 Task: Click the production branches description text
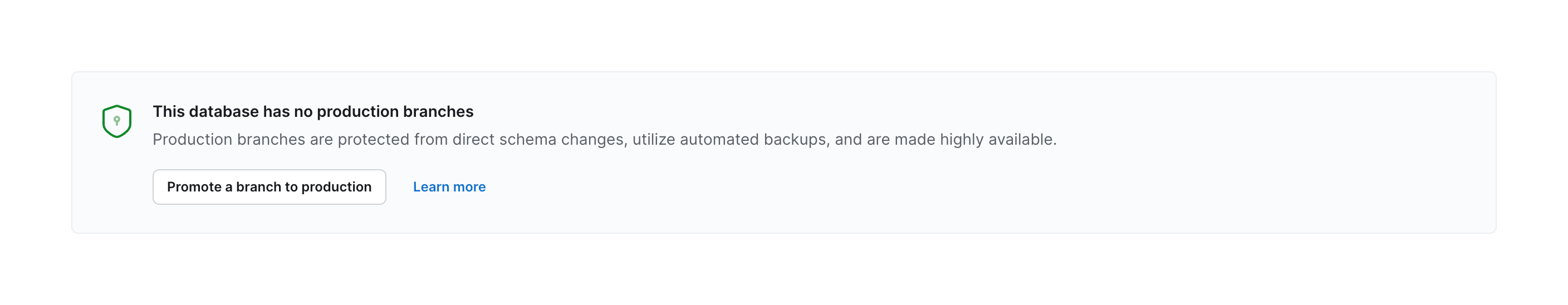(604, 139)
